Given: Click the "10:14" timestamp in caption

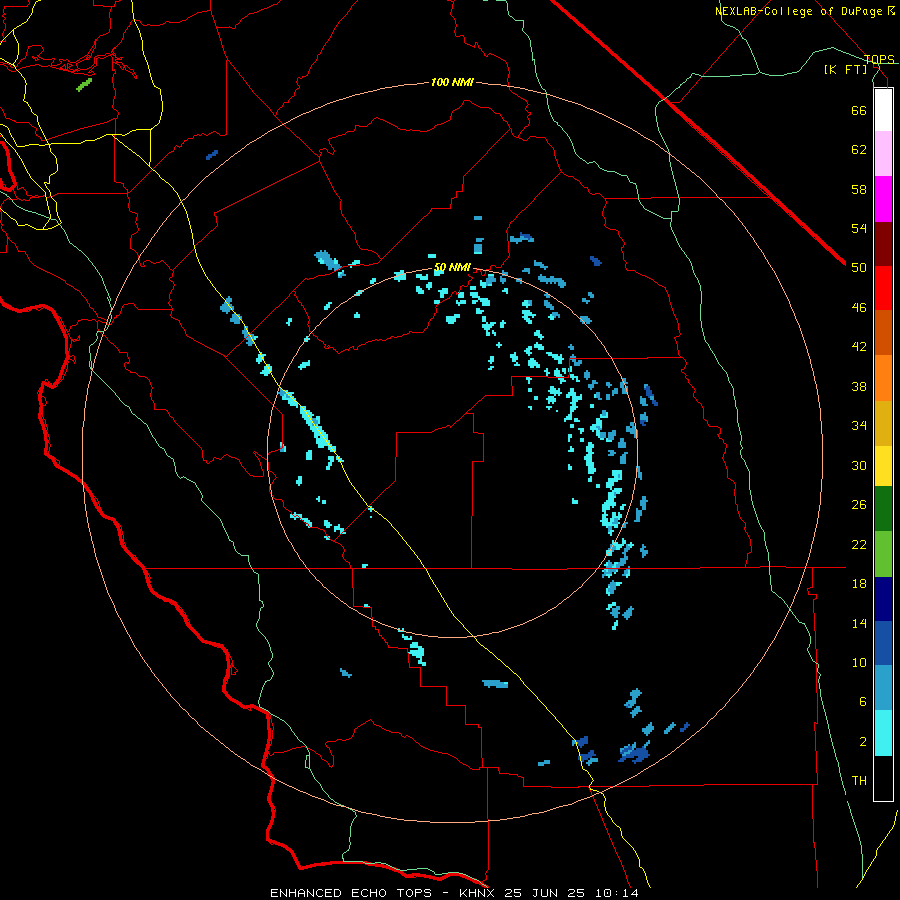Looking at the screenshot, I should click(616, 893).
